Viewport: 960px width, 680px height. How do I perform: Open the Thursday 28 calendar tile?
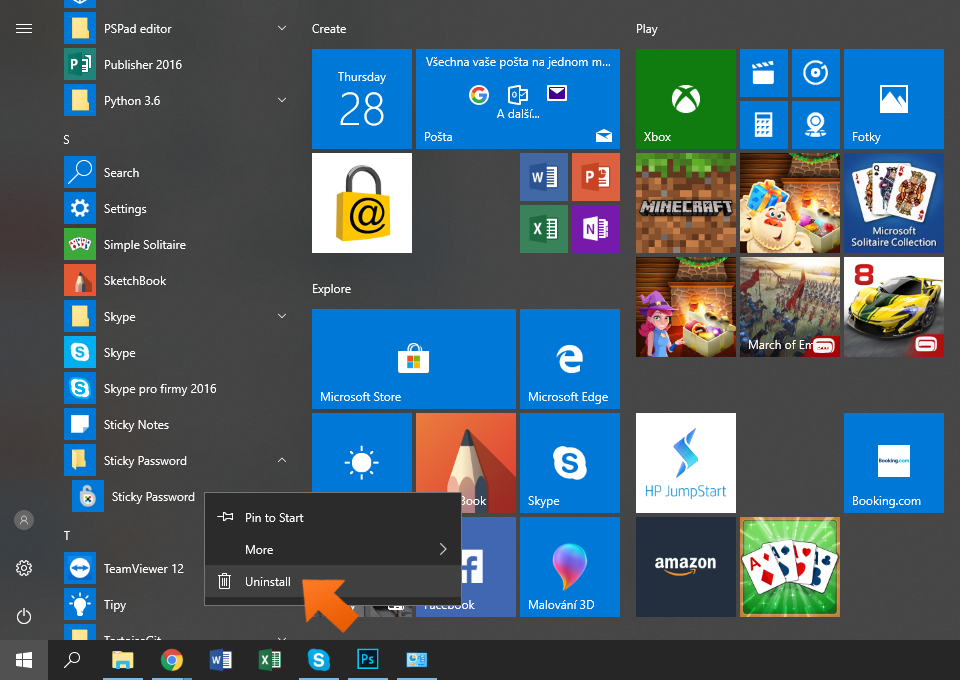pos(362,99)
